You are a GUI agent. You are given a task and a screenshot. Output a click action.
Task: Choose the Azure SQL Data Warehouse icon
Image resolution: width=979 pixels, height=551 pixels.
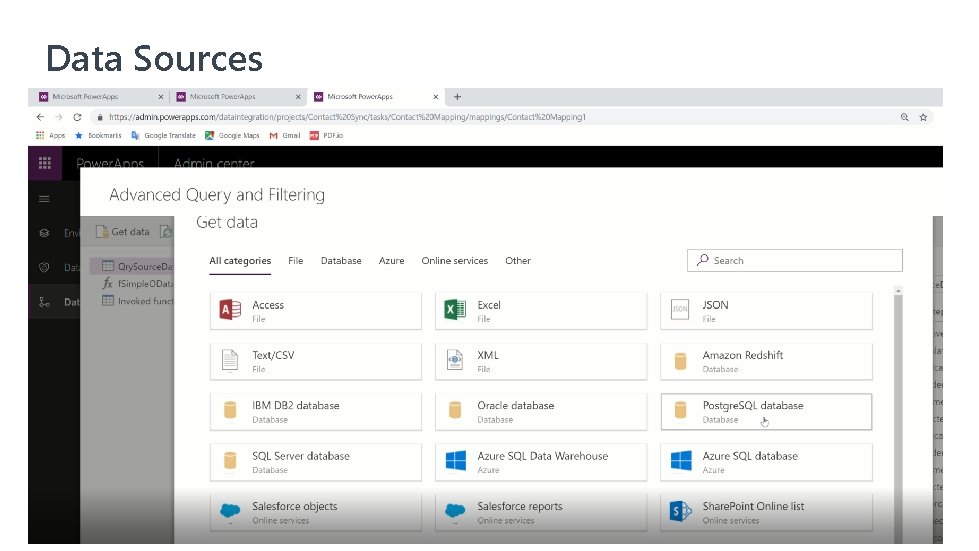(x=455, y=461)
